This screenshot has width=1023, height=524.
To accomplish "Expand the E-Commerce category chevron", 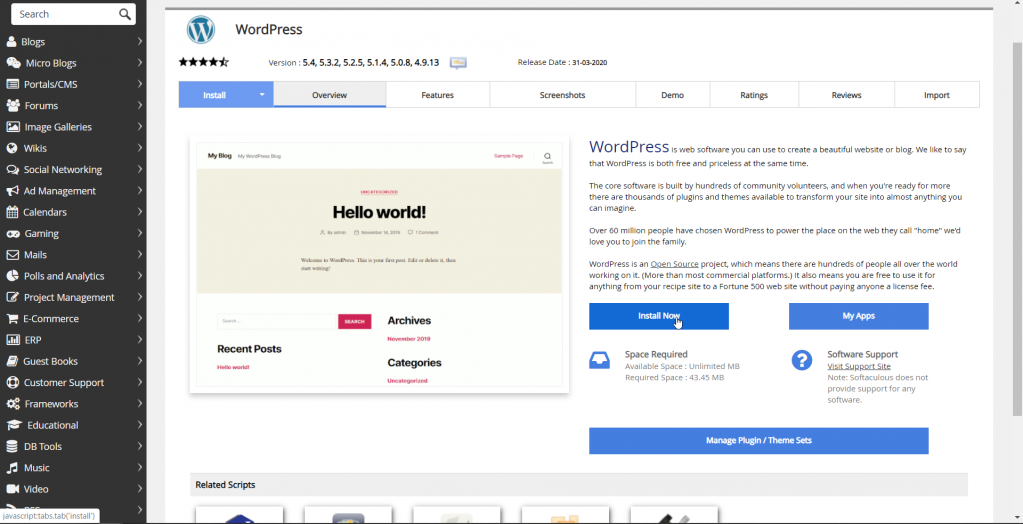I will pos(140,319).
